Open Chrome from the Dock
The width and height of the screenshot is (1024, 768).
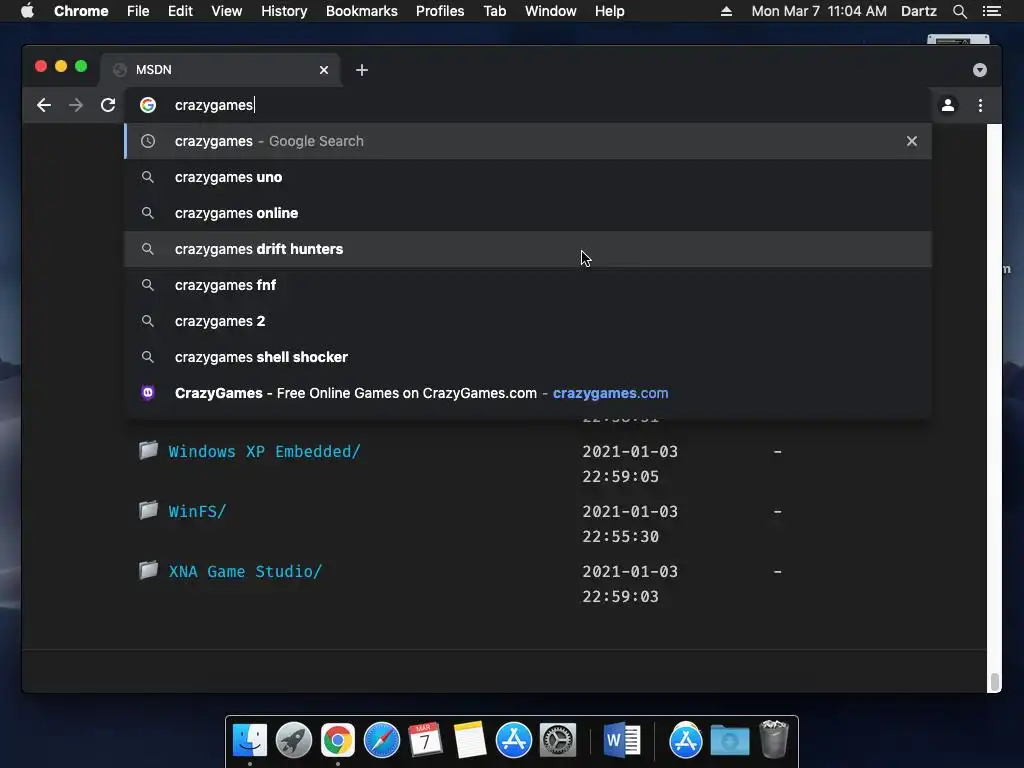(338, 741)
